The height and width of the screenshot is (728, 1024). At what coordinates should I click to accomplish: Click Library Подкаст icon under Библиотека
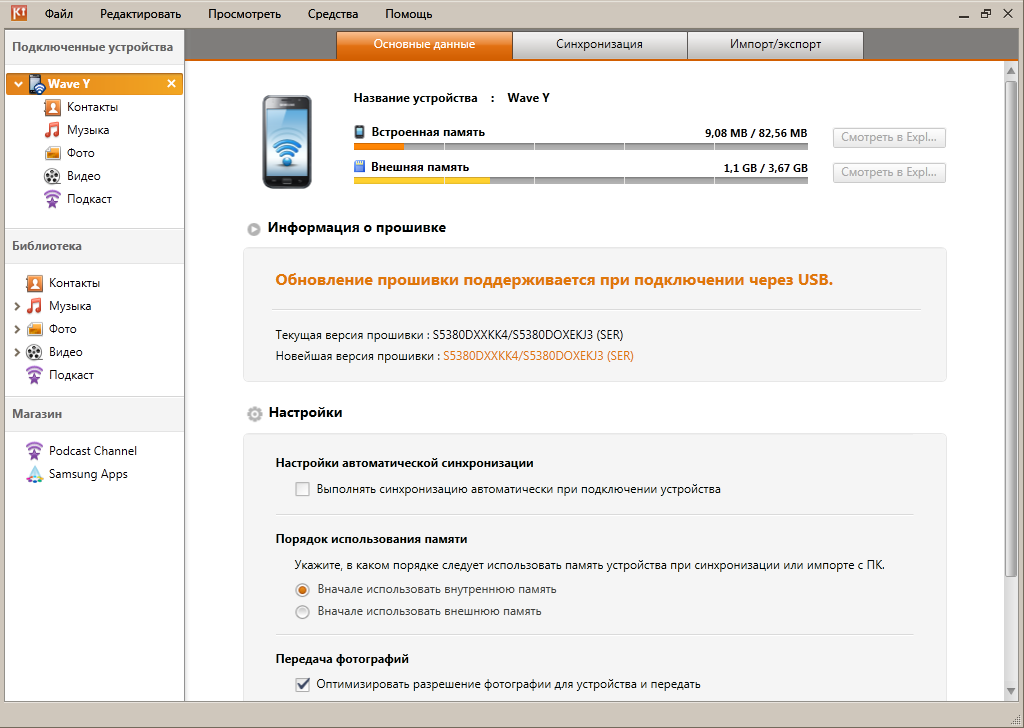click(x=34, y=375)
